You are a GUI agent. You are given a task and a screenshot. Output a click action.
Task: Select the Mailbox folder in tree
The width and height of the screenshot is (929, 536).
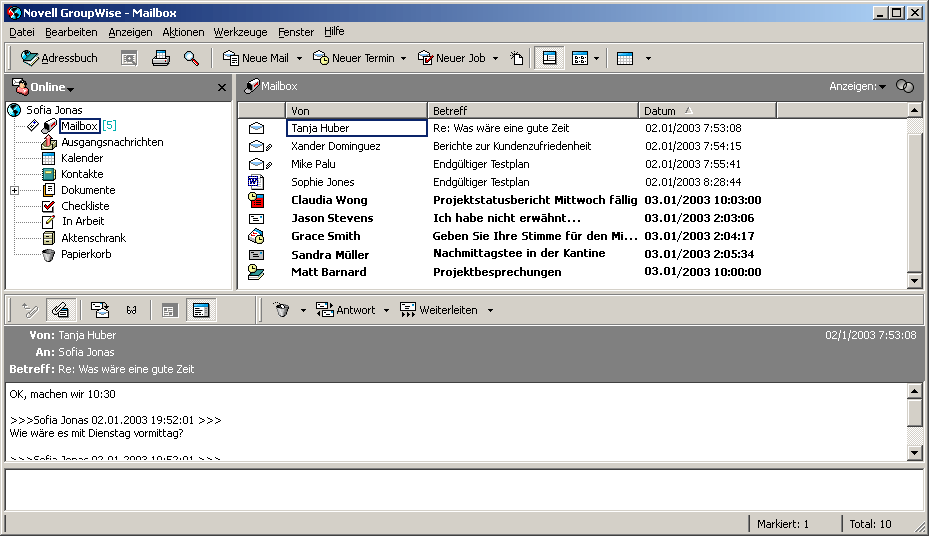(x=79, y=126)
